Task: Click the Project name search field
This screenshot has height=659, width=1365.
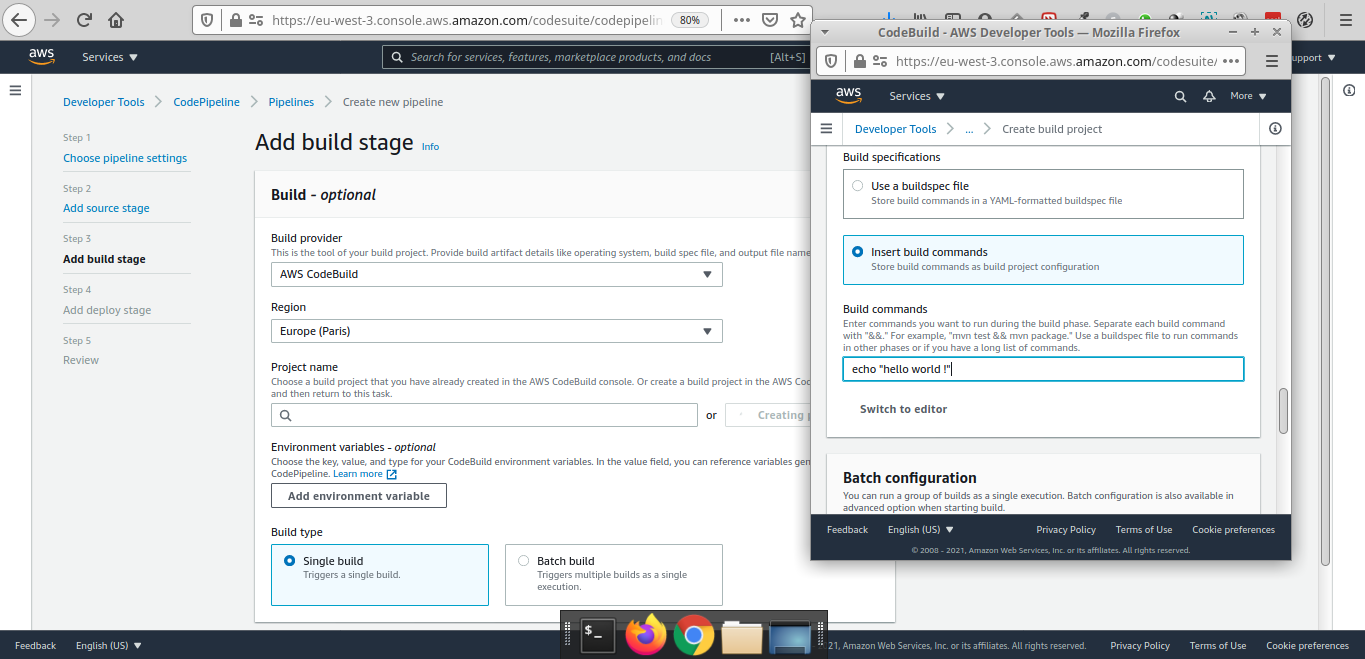Action: click(484, 415)
